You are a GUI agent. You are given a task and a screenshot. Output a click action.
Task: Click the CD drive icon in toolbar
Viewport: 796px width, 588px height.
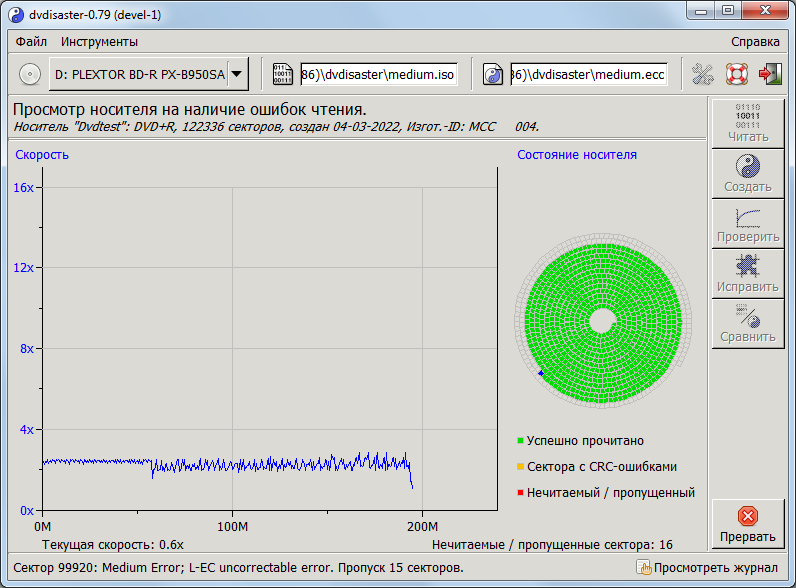(30, 74)
